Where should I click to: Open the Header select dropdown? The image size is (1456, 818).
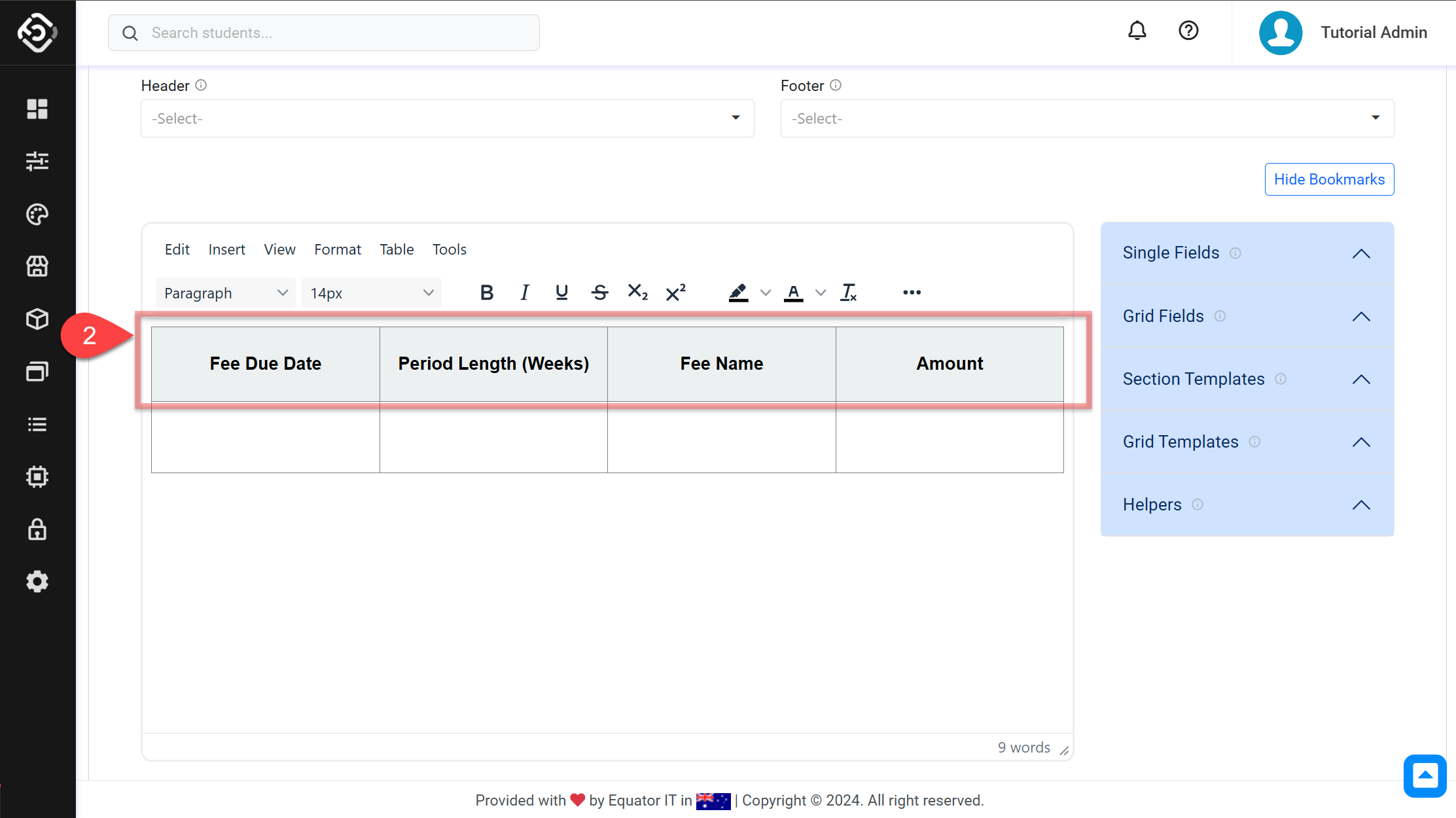pos(447,118)
